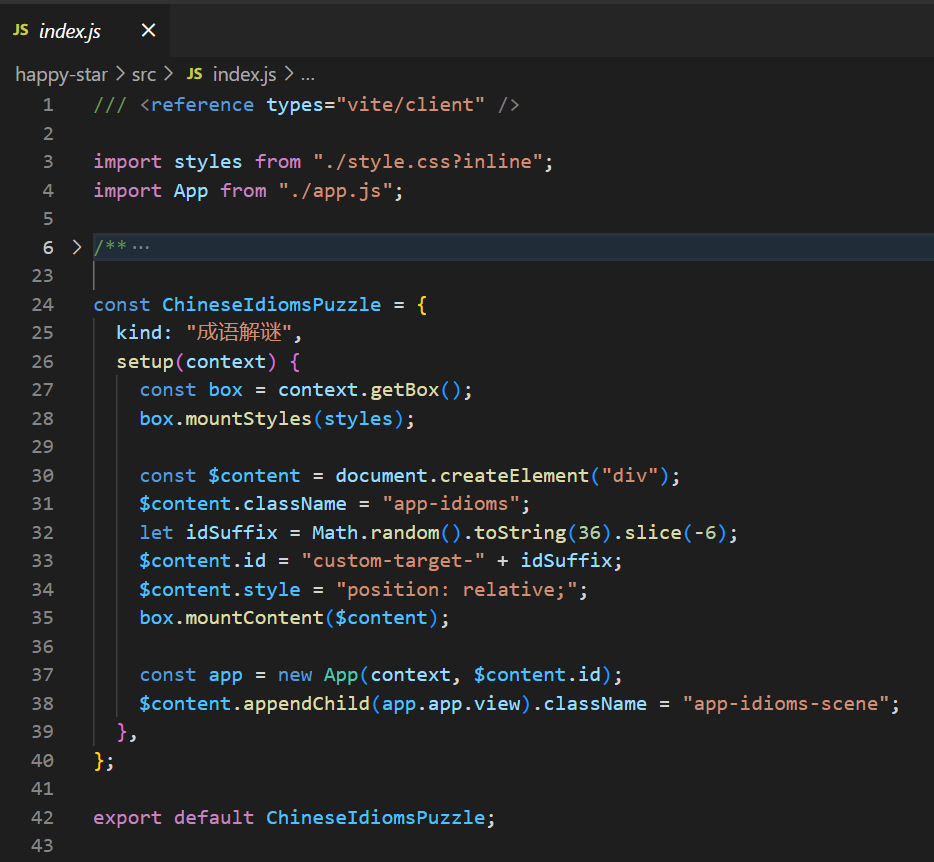
Task: Click mountStyles on line 28
Action: [x=248, y=418]
